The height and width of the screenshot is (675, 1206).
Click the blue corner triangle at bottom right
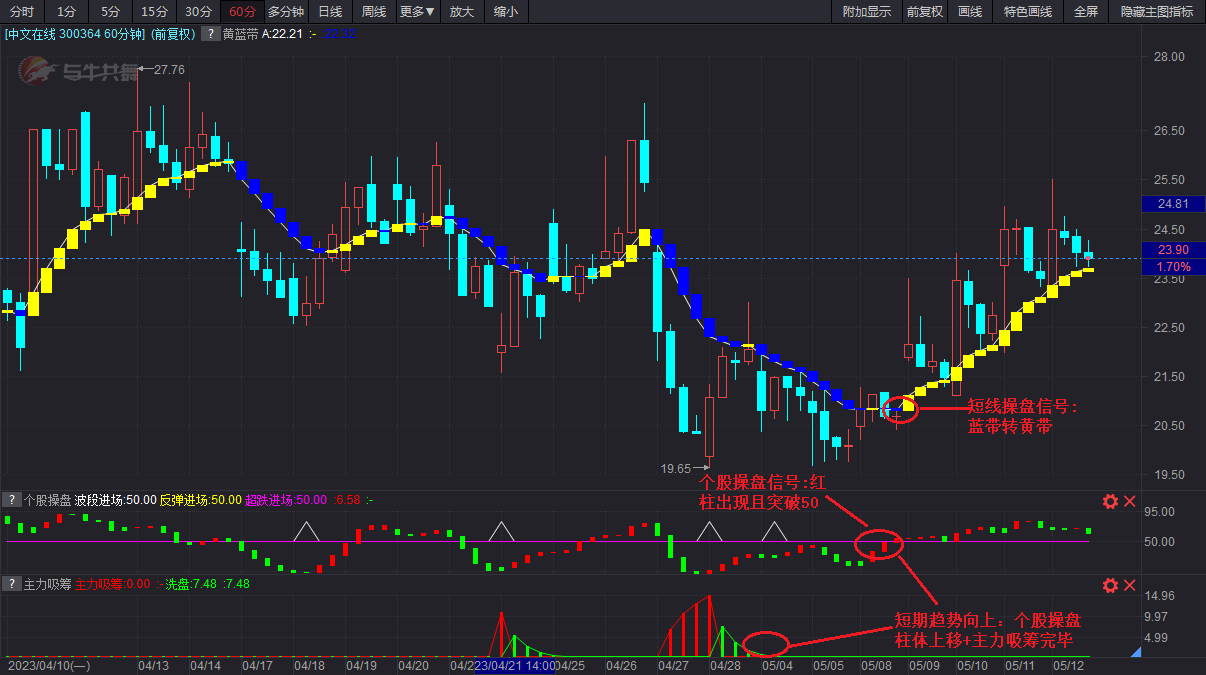(1134, 652)
